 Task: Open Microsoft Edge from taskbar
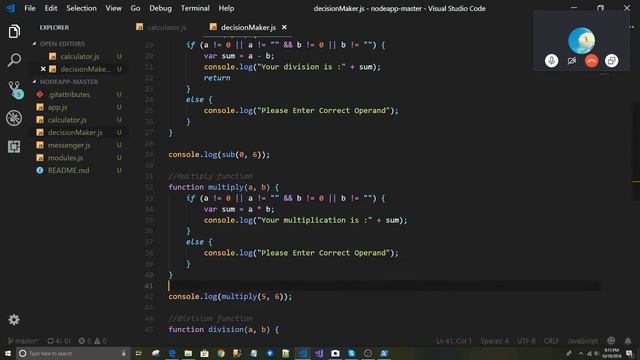pyautogui.click(x=172, y=353)
